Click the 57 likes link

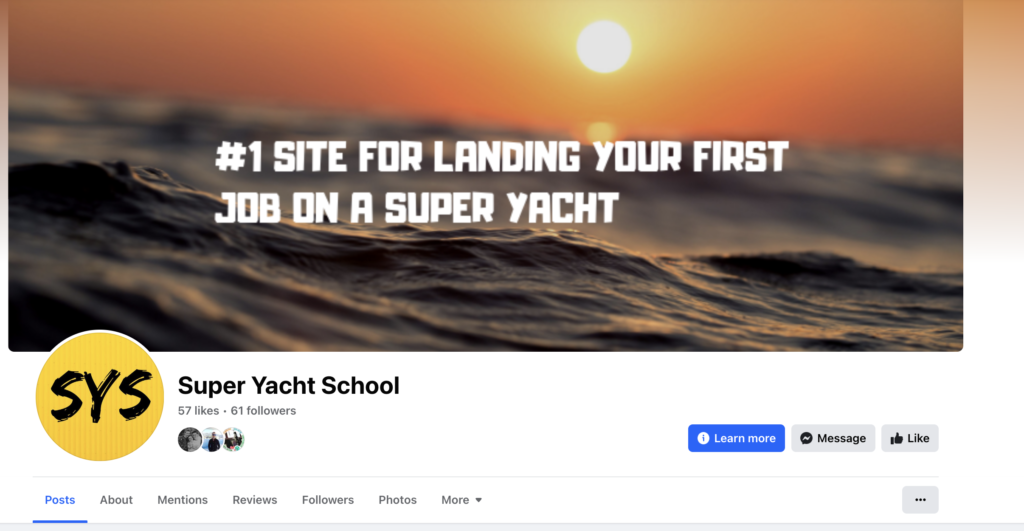pyautogui.click(x=199, y=411)
